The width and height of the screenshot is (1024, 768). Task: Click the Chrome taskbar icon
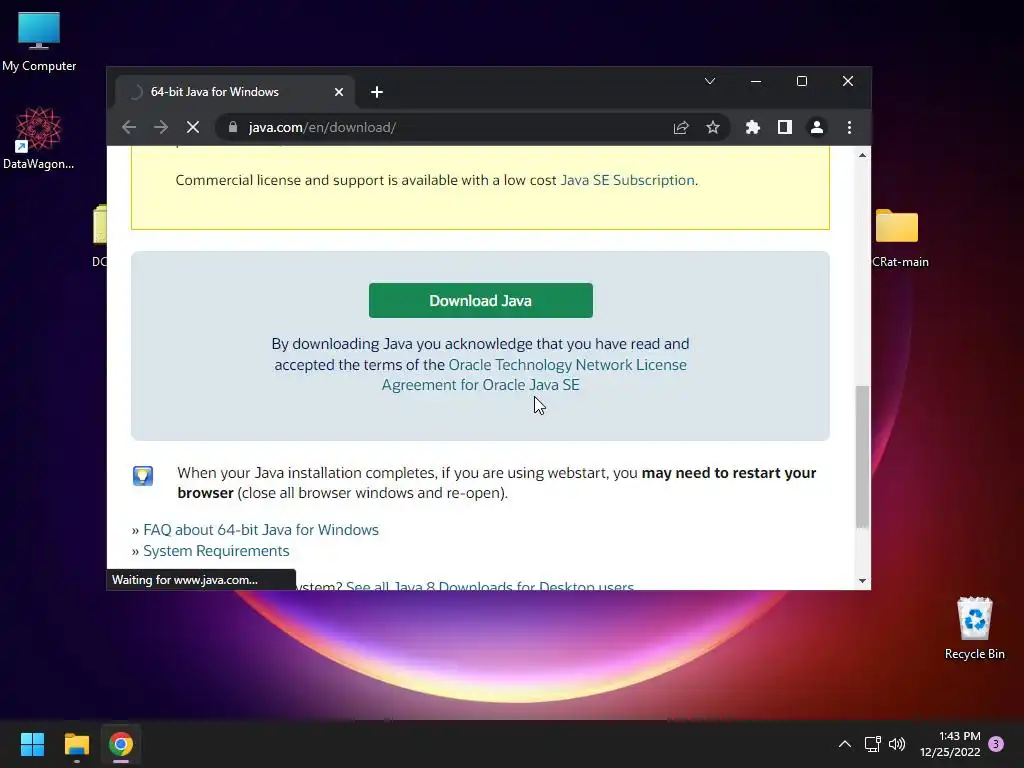coord(121,744)
